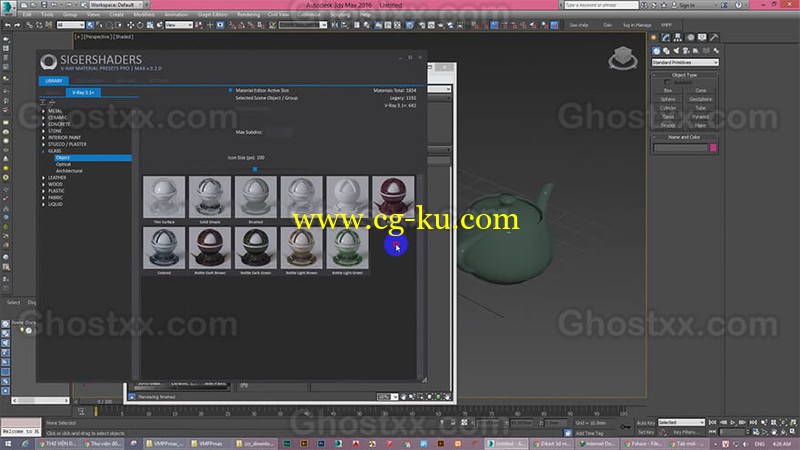Expand the LIQUID category
Viewport: 800px width, 450px height.
(43, 204)
